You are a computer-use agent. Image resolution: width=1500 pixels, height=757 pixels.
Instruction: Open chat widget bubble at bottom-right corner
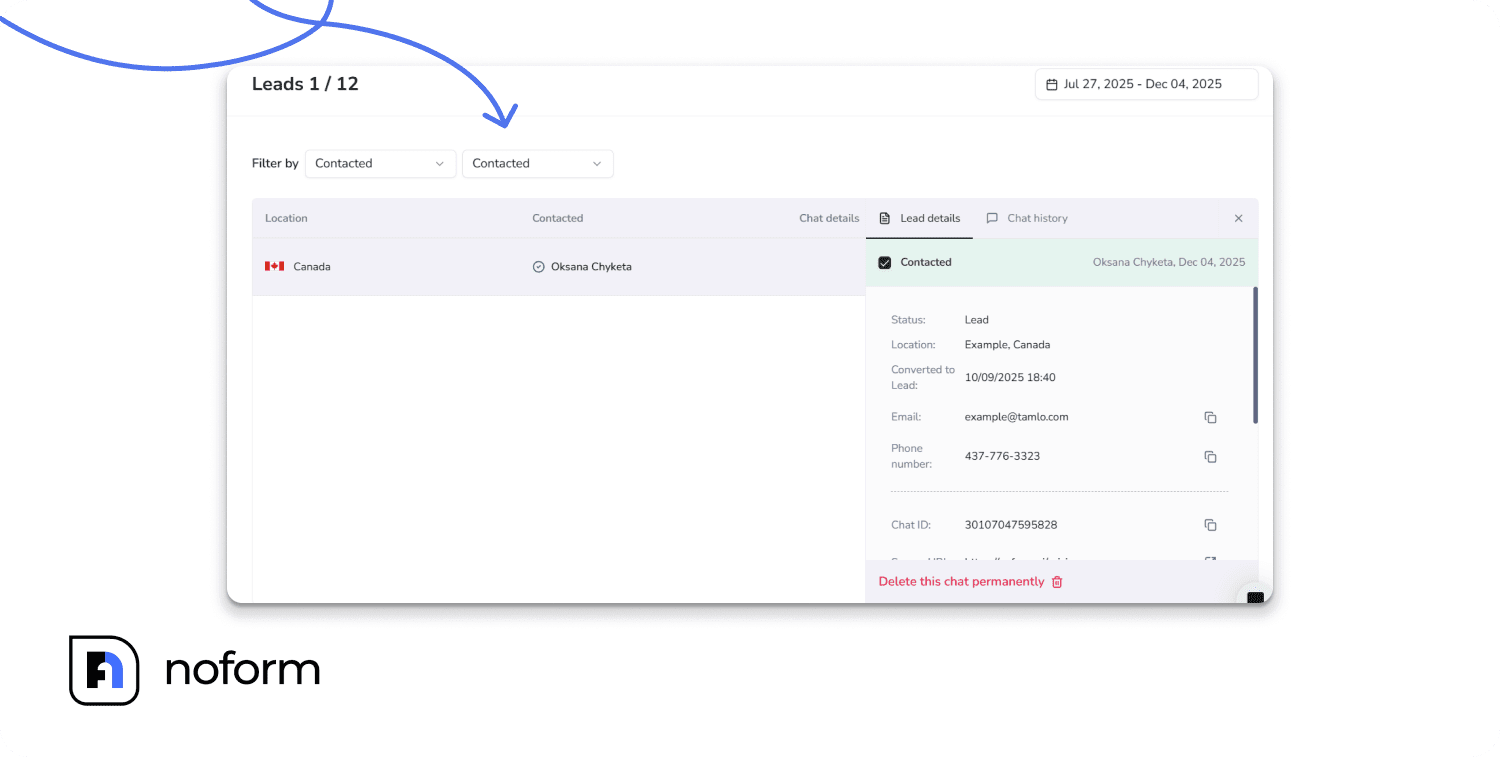point(1255,596)
